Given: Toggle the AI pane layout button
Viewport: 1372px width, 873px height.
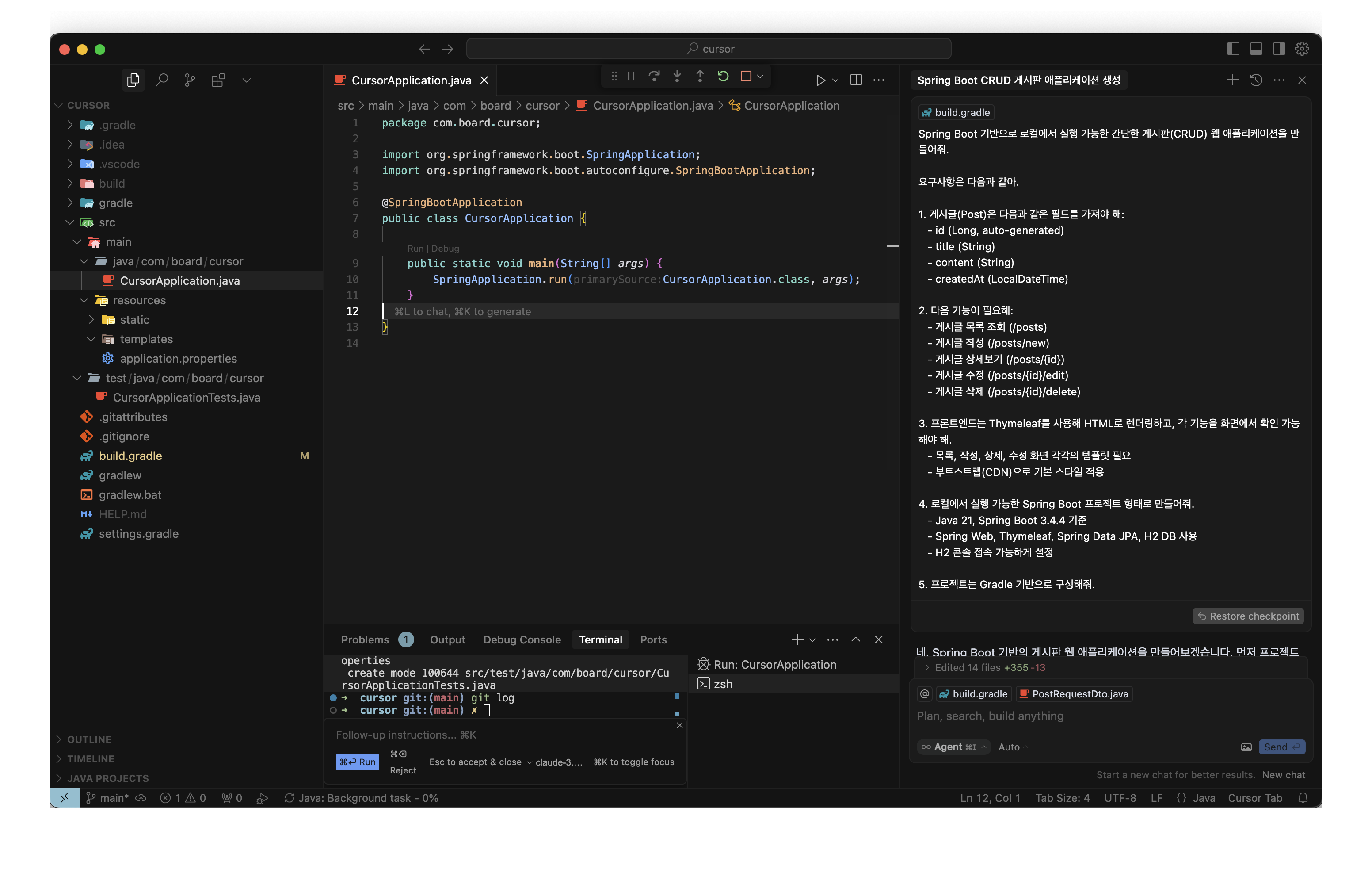Looking at the screenshot, I should 1279,49.
